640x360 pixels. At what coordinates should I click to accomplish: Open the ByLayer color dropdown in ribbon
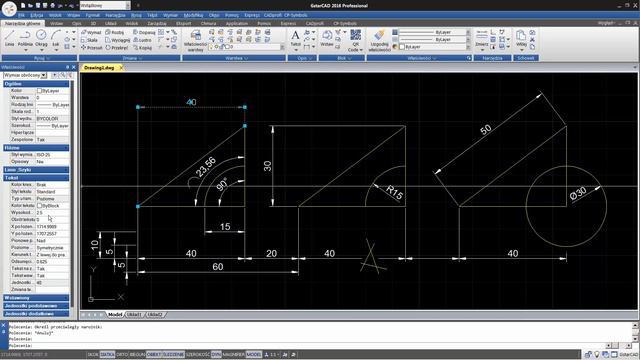(468, 47)
